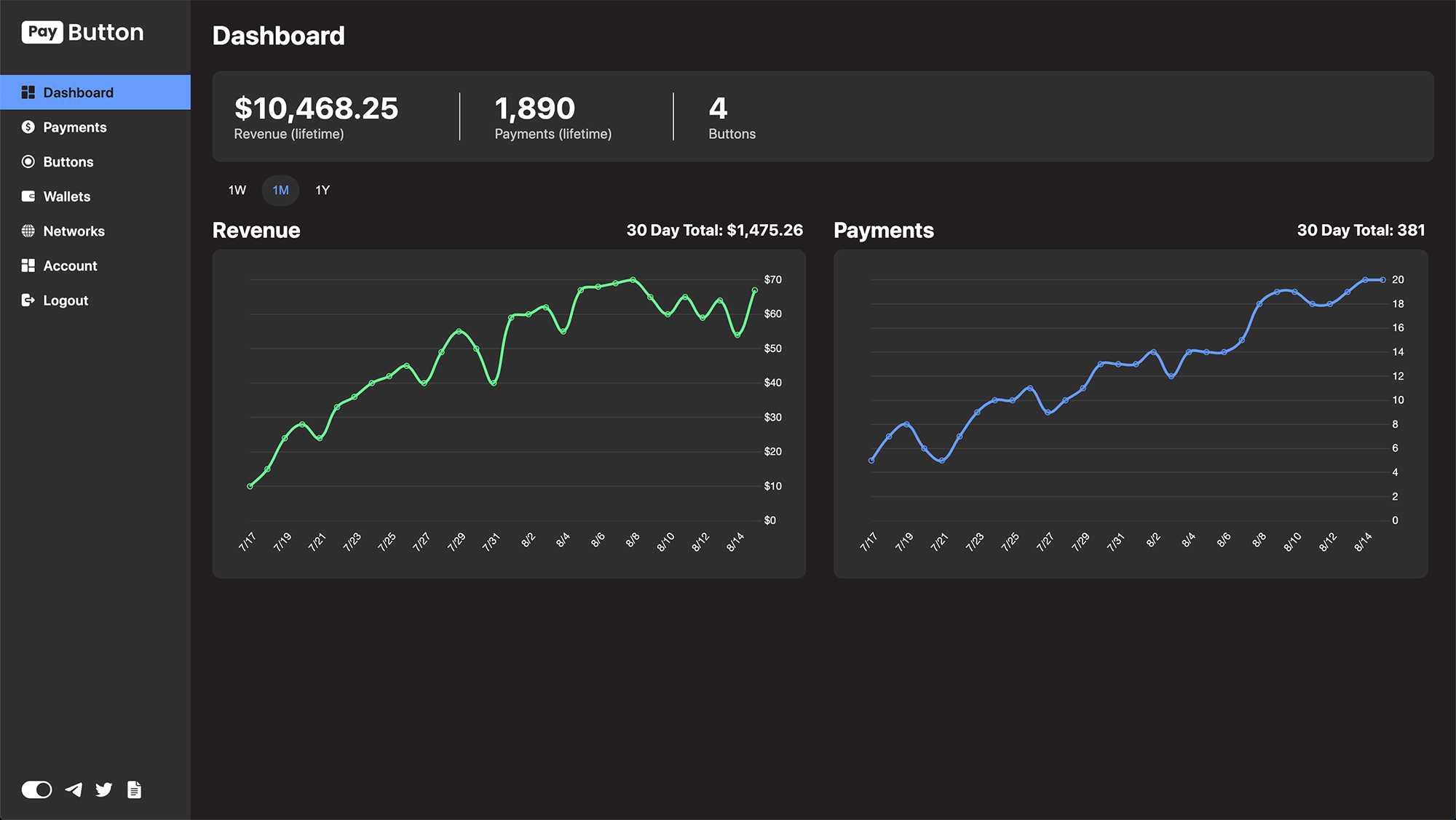Click the Networks sidebar label
This screenshot has height=820, width=1456.
click(x=74, y=231)
